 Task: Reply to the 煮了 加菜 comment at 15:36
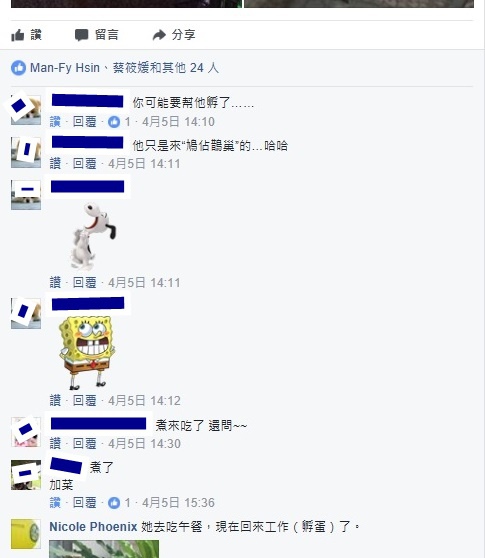tap(85, 503)
